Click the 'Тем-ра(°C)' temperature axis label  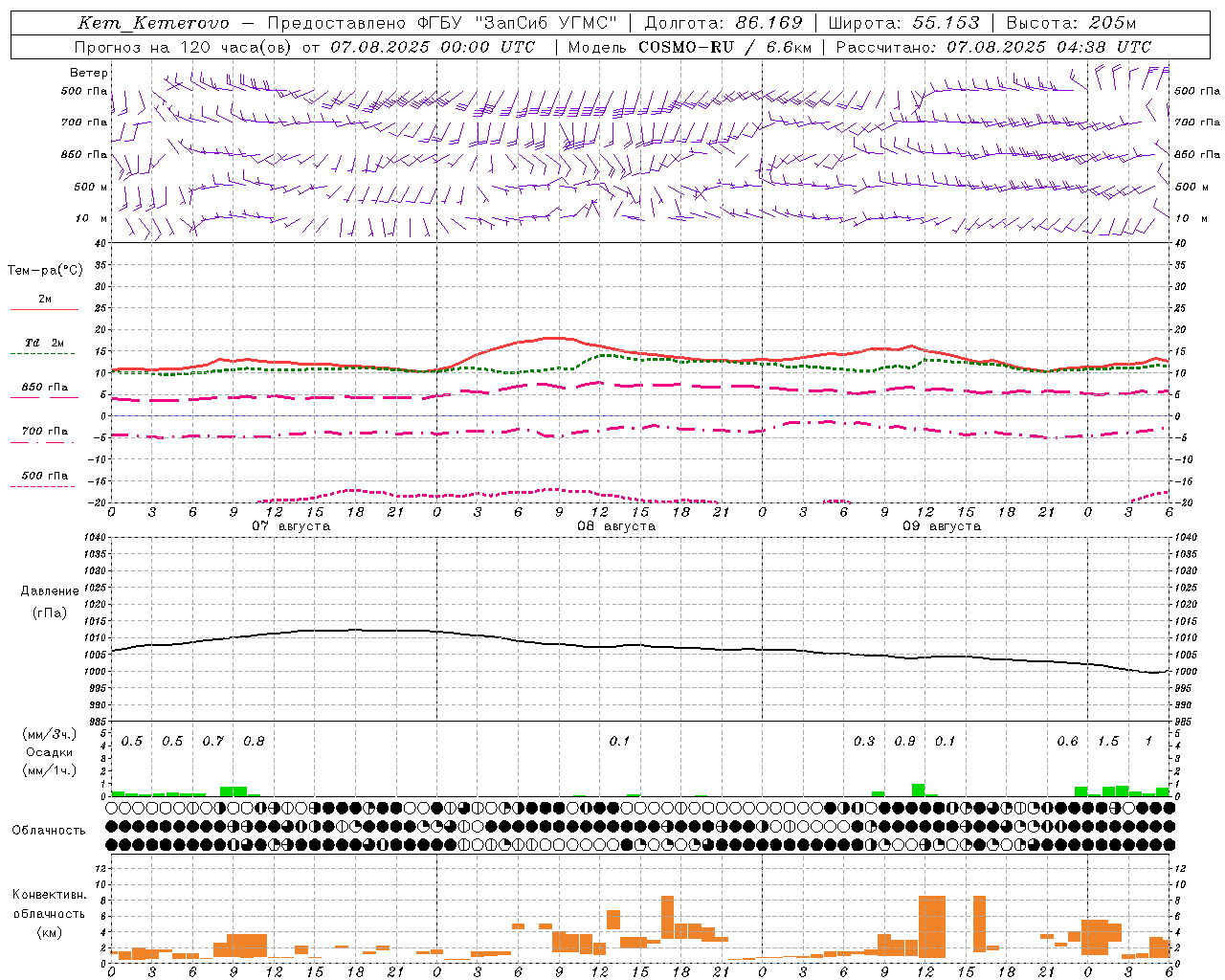[x=45, y=271]
